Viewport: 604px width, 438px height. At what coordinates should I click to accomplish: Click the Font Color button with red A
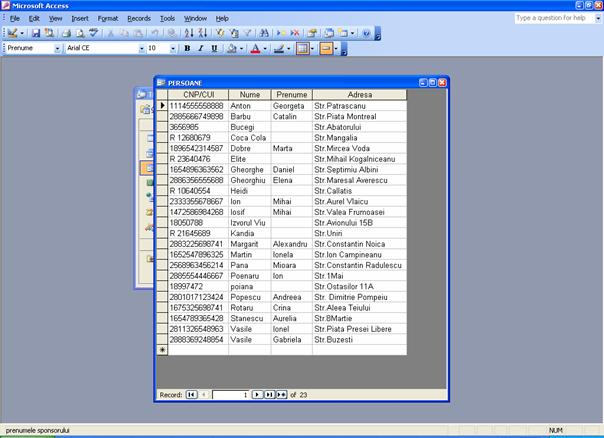[255, 48]
